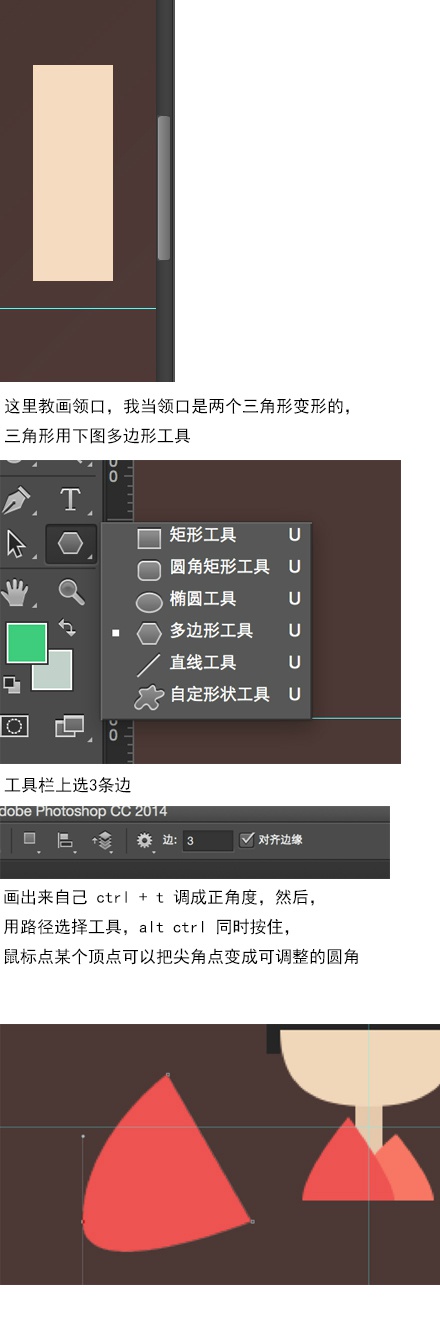This screenshot has width=440, height=1342.
Task: Swap foreground and background colors arrow
Action: 68,628
